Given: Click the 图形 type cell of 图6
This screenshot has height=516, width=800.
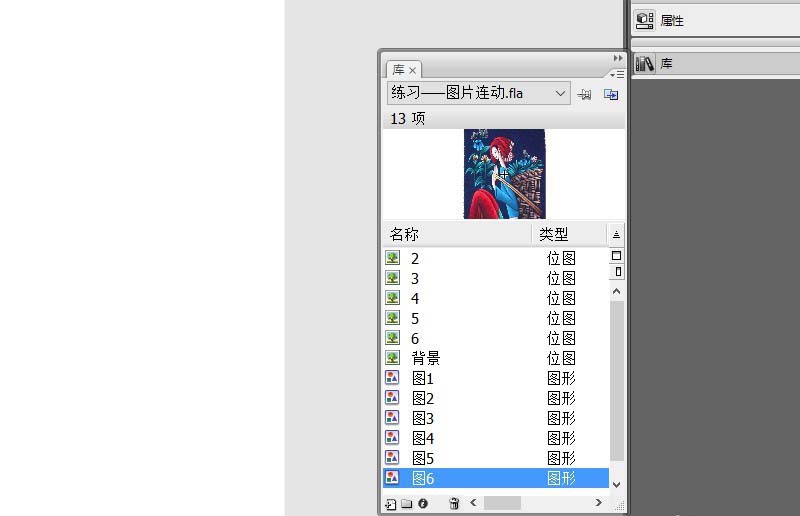Looking at the screenshot, I should [561, 478].
